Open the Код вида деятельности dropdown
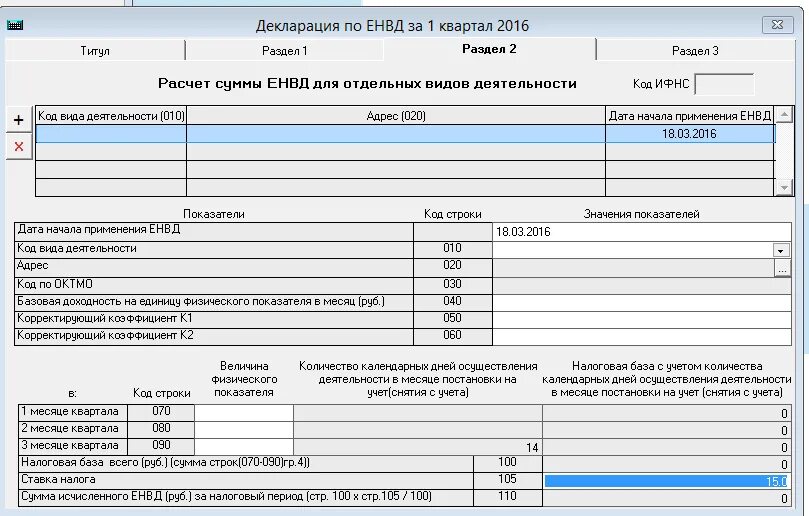The height and width of the screenshot is (516, 809). [781, 251]
